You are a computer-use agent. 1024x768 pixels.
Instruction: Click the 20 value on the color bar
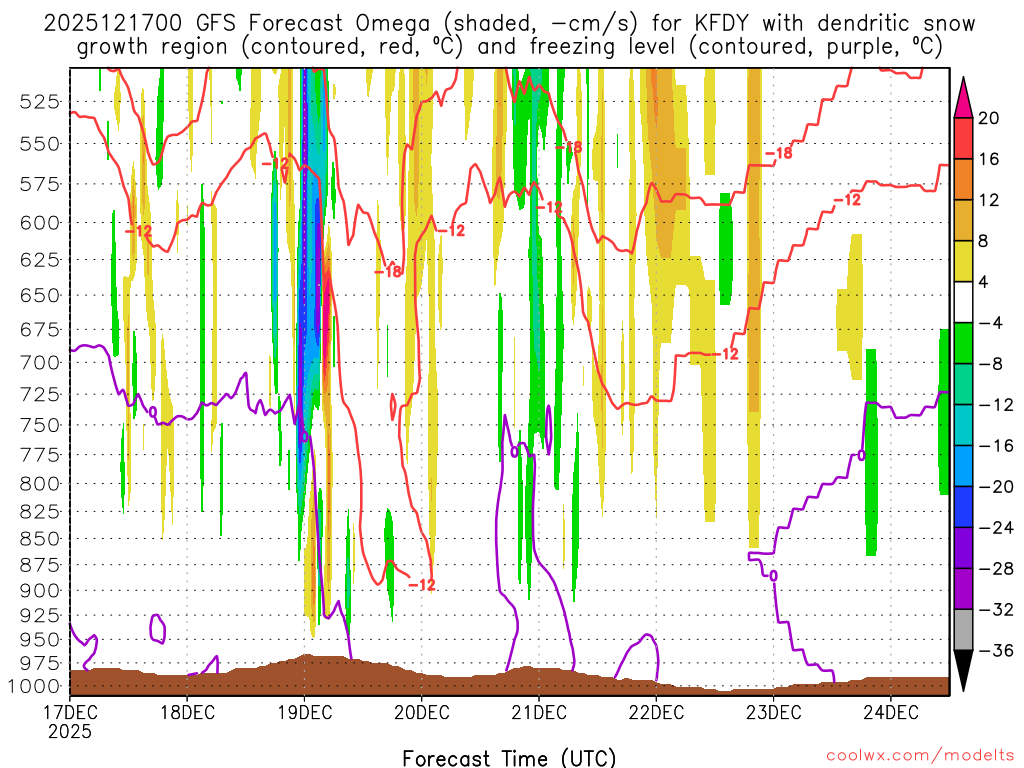(990, 118)
